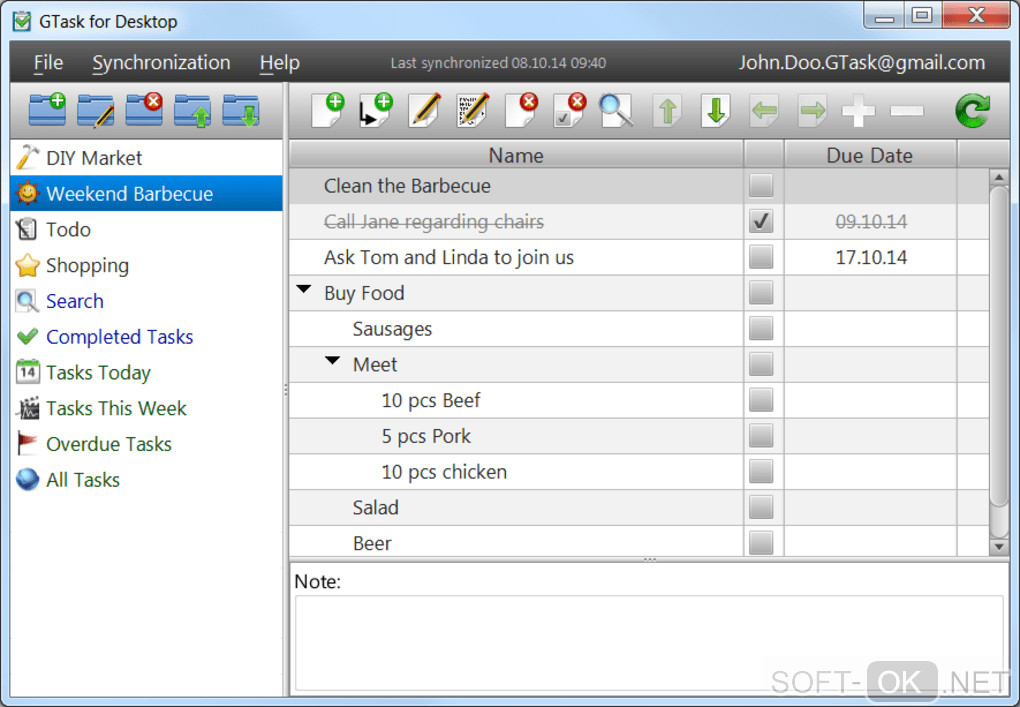Screen dimensions: 1020x707
Task: Click the delete task icon
Action: pyautogui.click(x=521, y=110)
